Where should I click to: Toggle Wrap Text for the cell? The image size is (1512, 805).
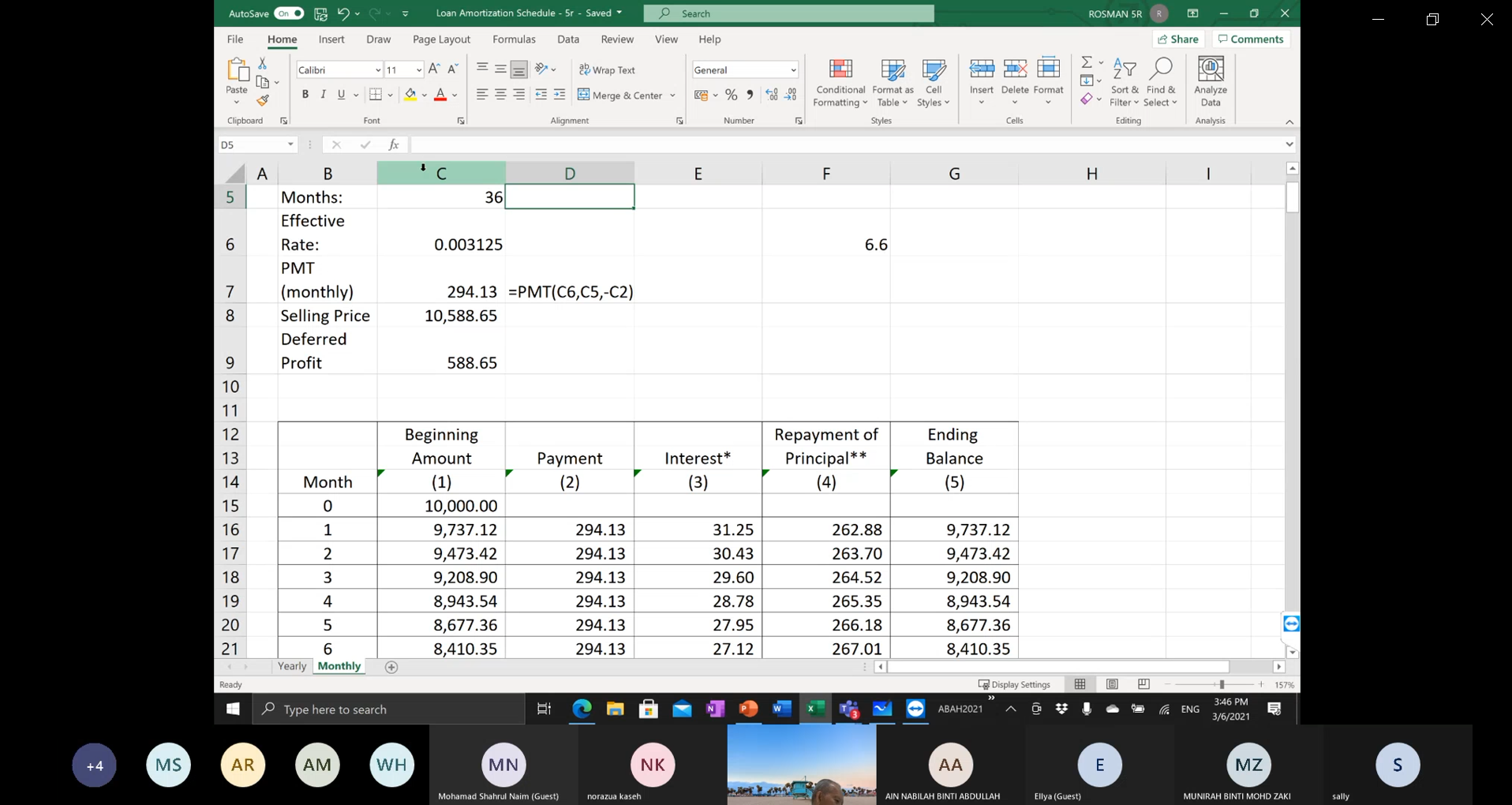pyautogui.click(x=607, y=70)
